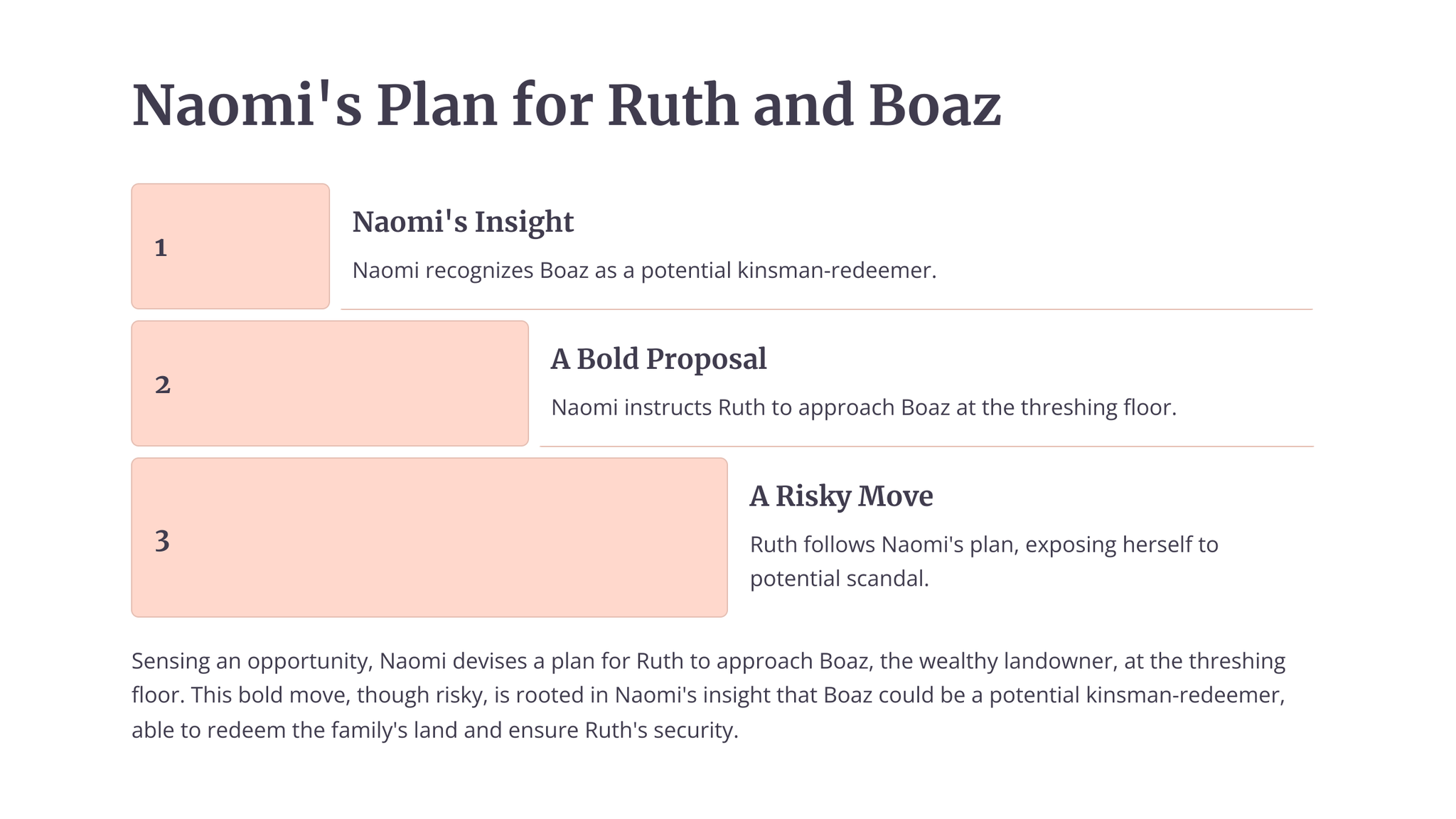Click the divider line below "Naomi's Insight" row
The height and width of the screenshot is (819, 1456).
point(826,309)
